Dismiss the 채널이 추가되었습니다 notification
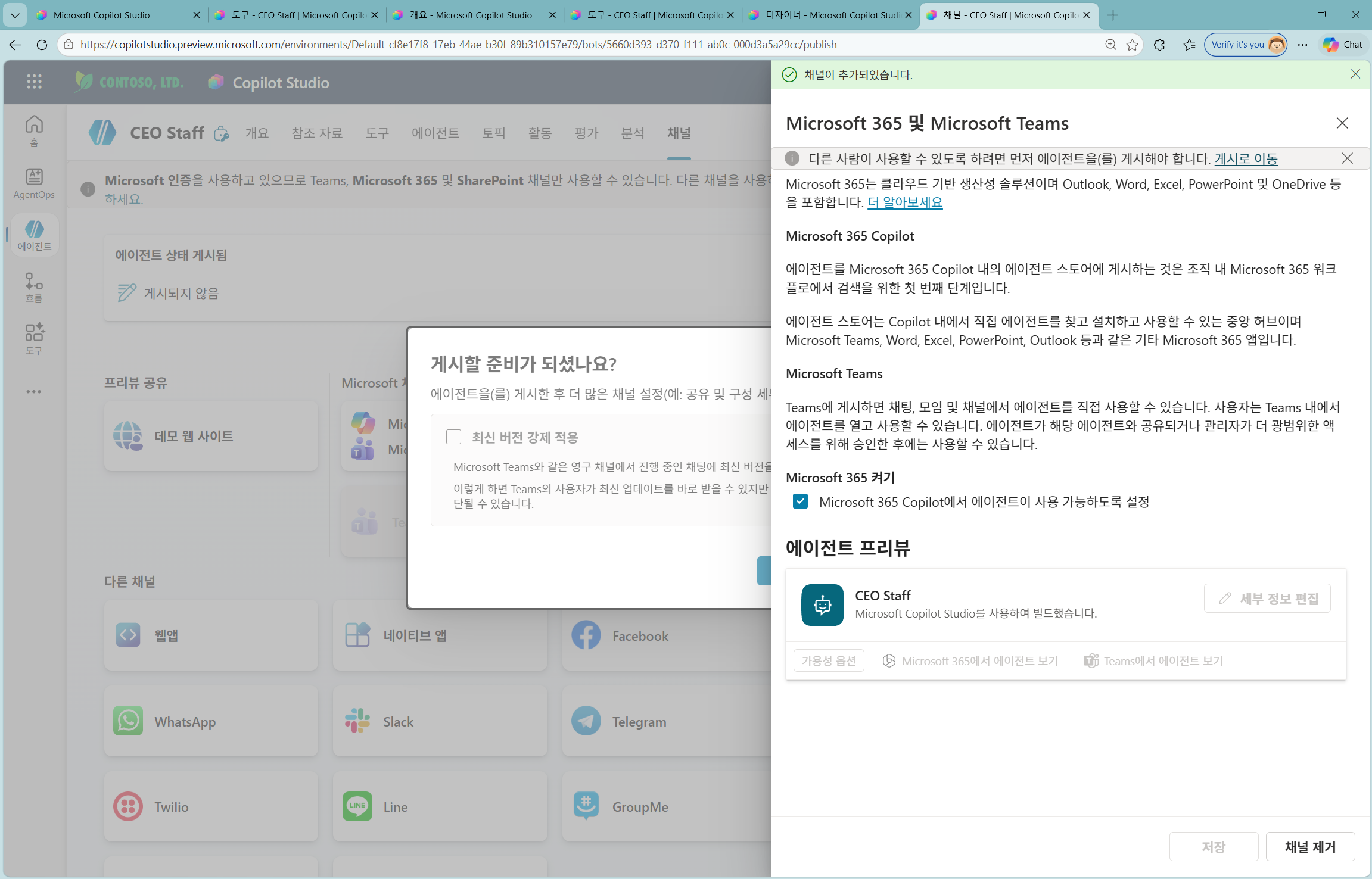 click(1355, 74)
